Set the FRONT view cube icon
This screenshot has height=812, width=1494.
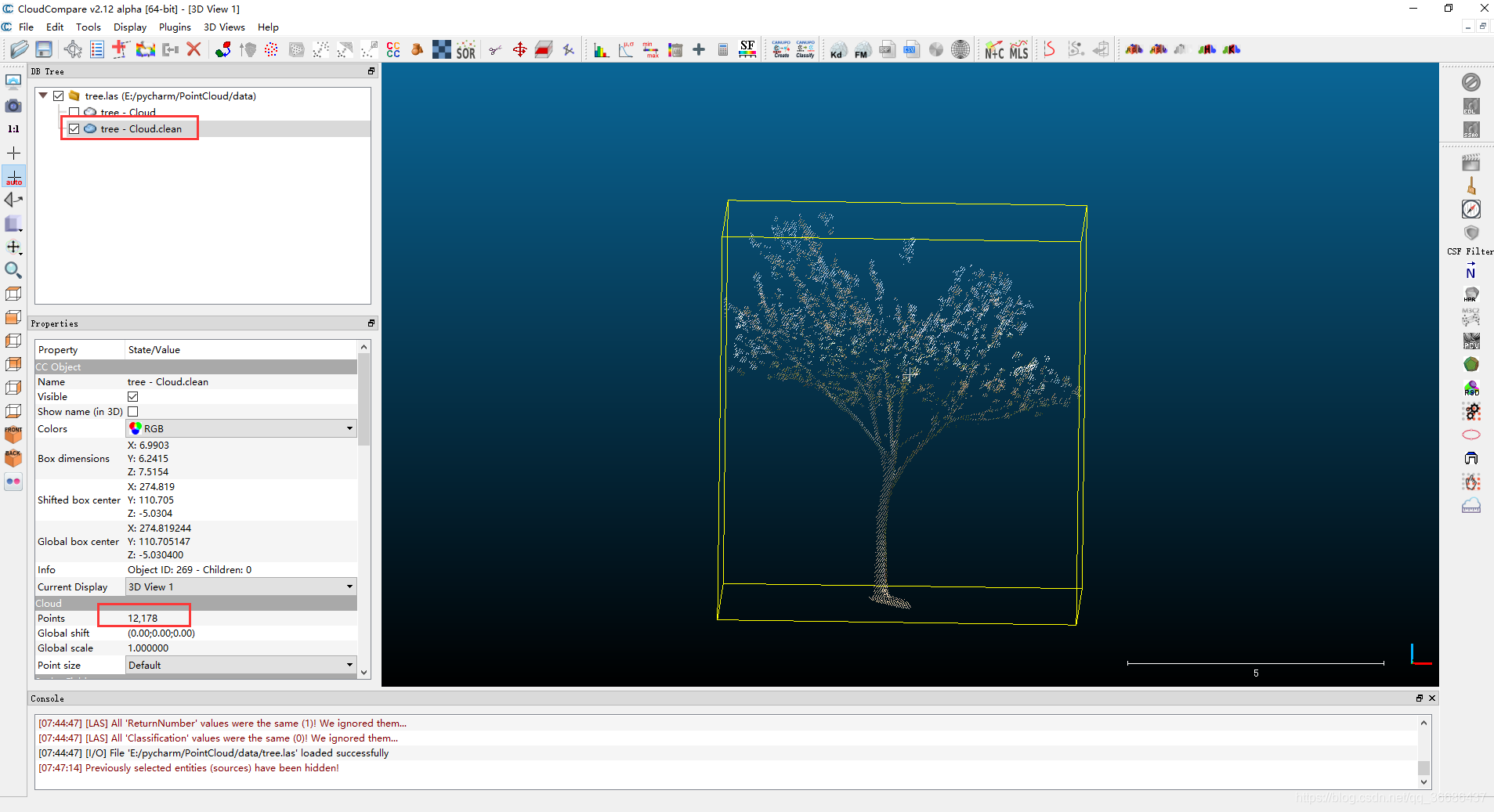[x=13, y=435]
